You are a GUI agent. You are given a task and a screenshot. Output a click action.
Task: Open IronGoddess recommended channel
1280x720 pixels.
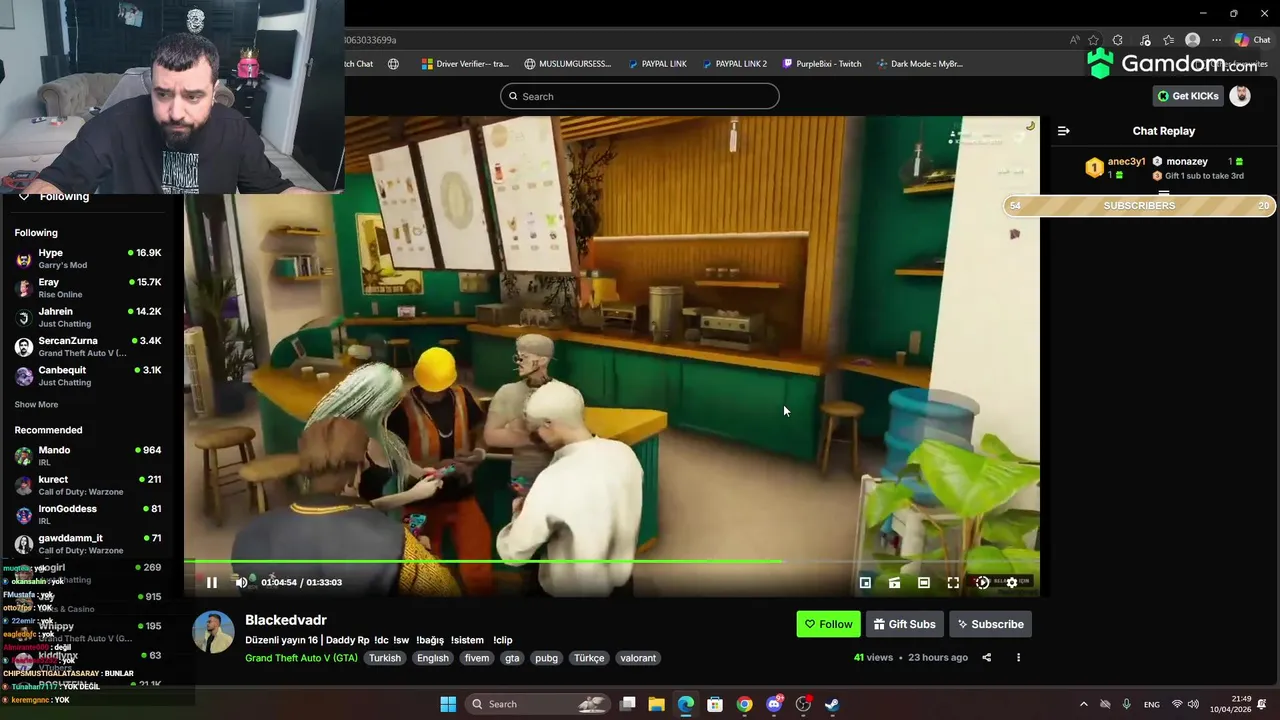(88, 514)
